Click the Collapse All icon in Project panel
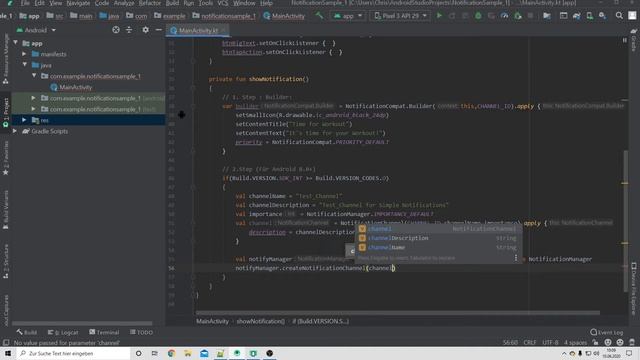The height and width of the screenshot is (360, 640). click(x=129, y=30)
